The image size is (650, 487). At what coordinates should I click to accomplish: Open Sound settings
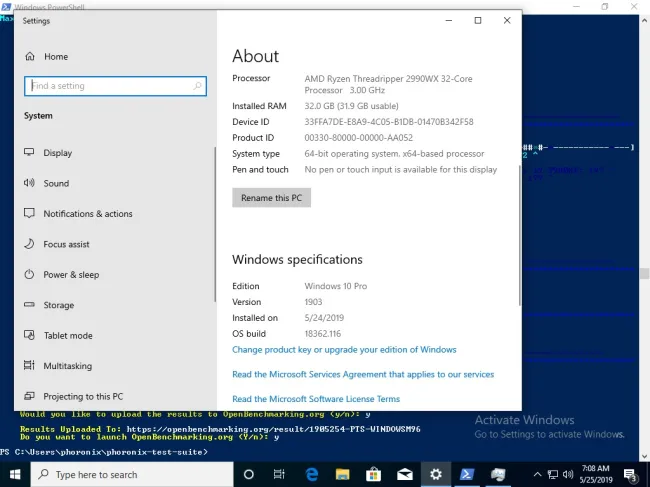(46, 183)
